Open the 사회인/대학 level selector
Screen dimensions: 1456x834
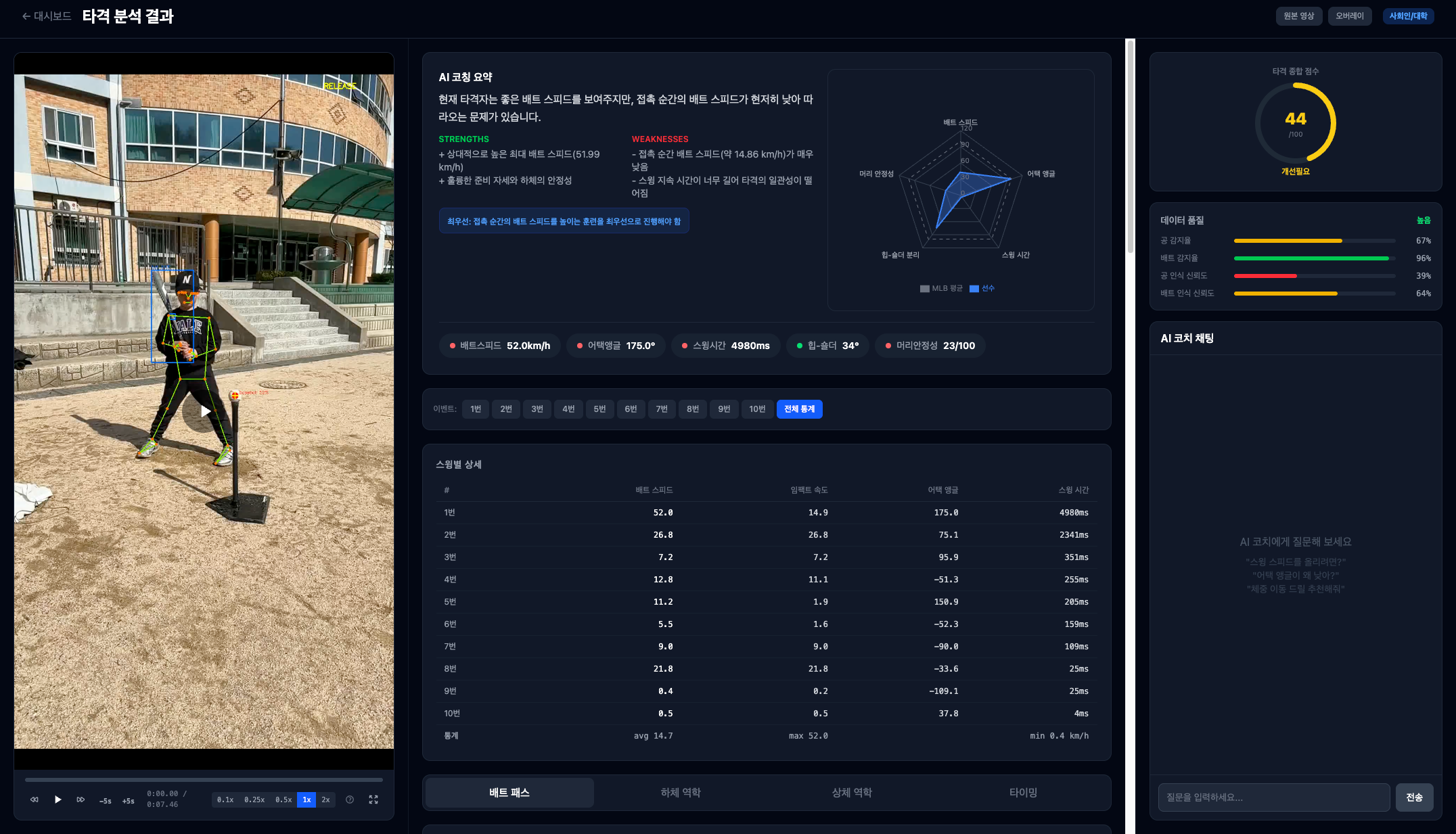pos(1408,16)
